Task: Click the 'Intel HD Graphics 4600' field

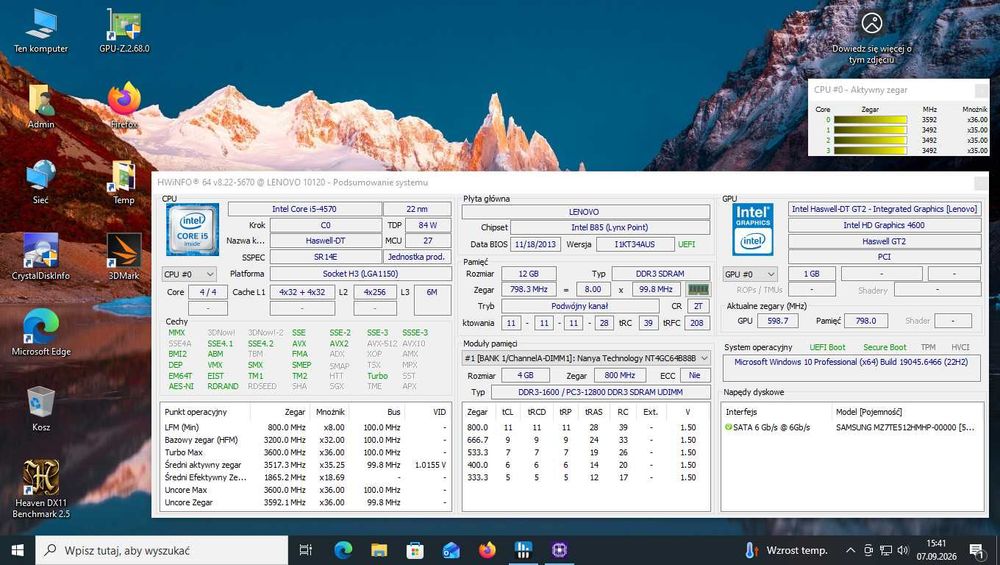Action: [x=884, y=225]
